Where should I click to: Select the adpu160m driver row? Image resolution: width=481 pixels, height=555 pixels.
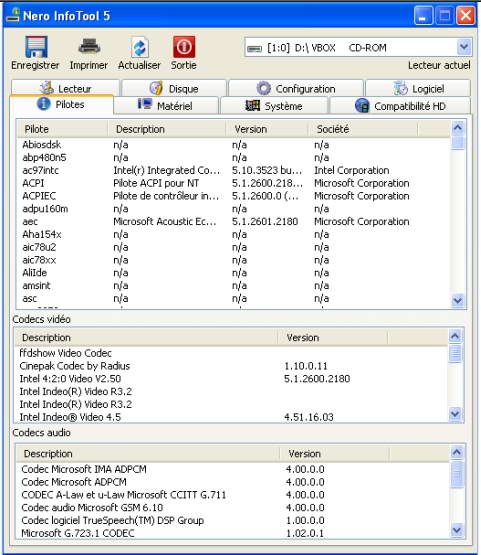tap(234, 209)
